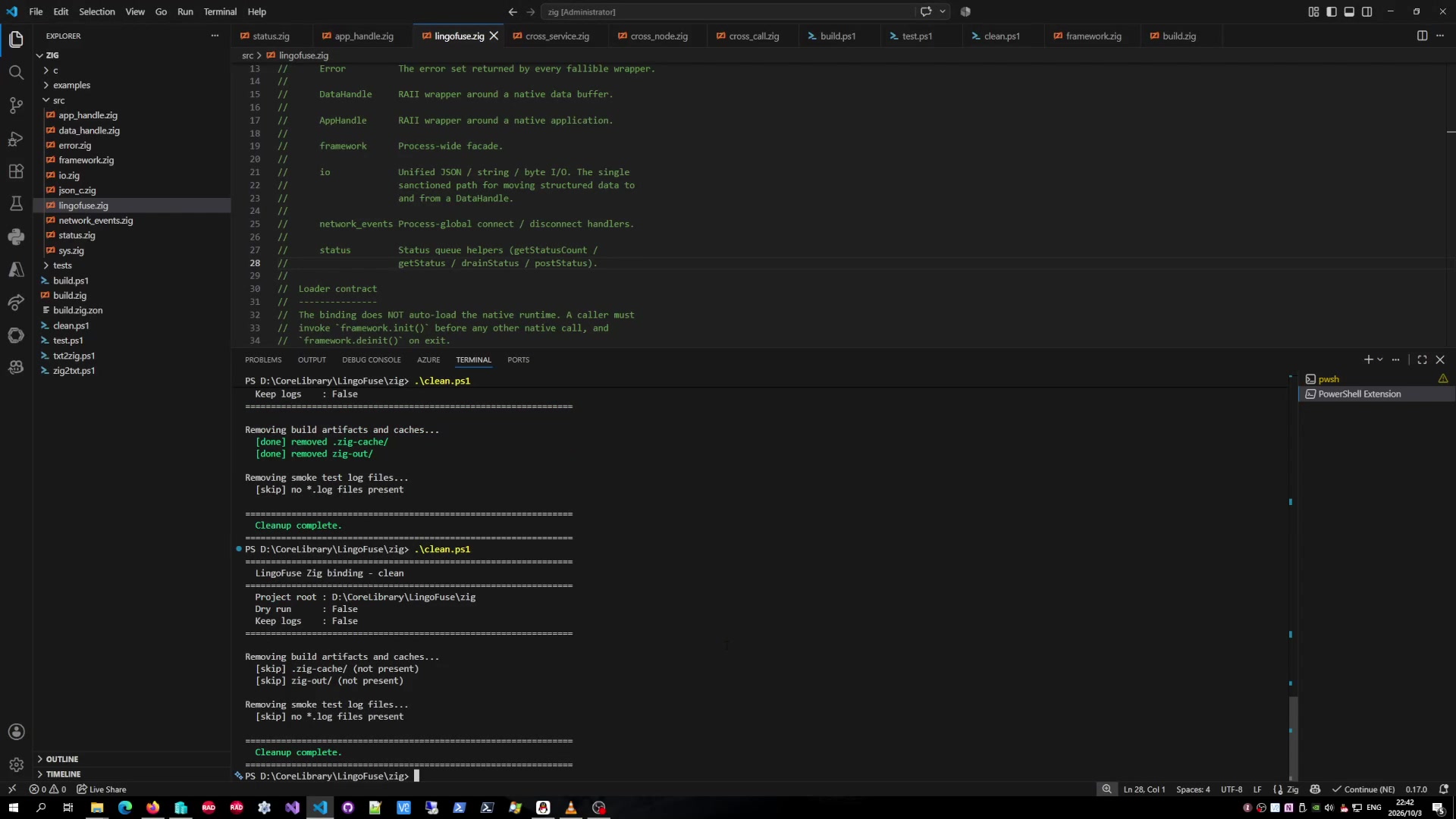Click the zoom icon in status bar
Viewport: 1456px width, 819px height.
1106,789
